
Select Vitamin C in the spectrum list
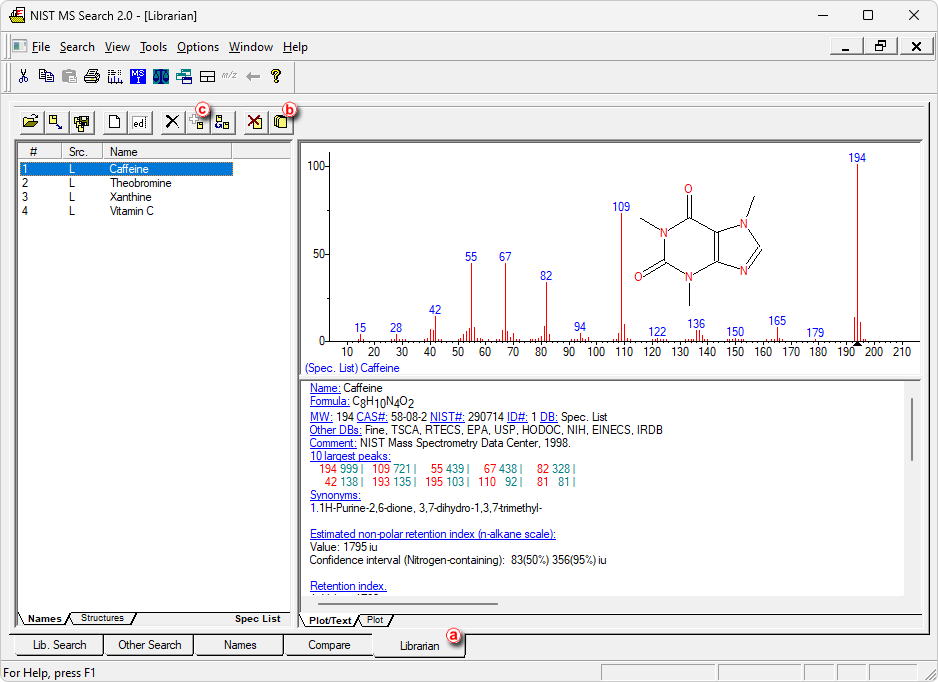[126, 211]
